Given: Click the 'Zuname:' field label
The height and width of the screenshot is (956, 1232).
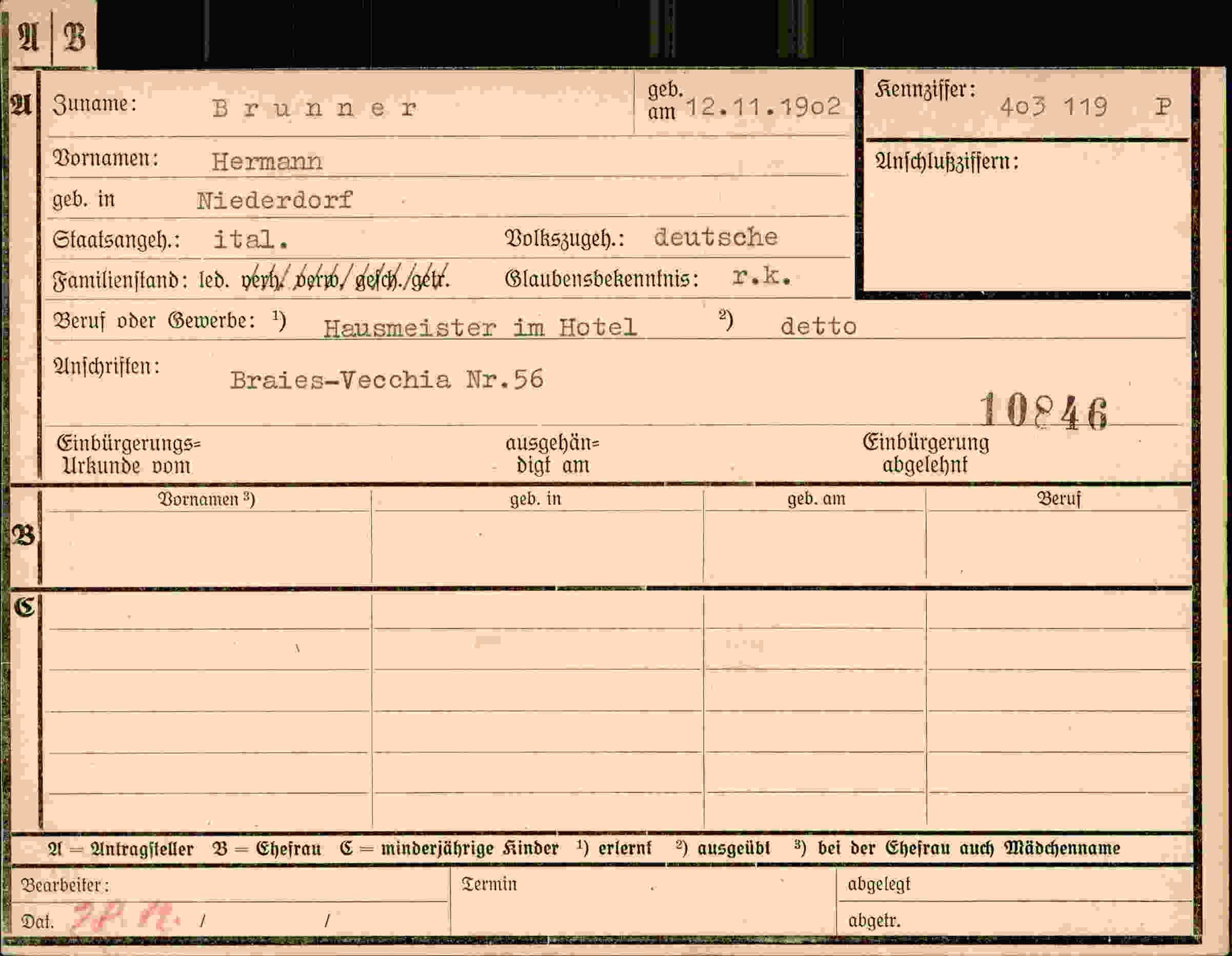Looking at the screenshot, I should 95,104.
